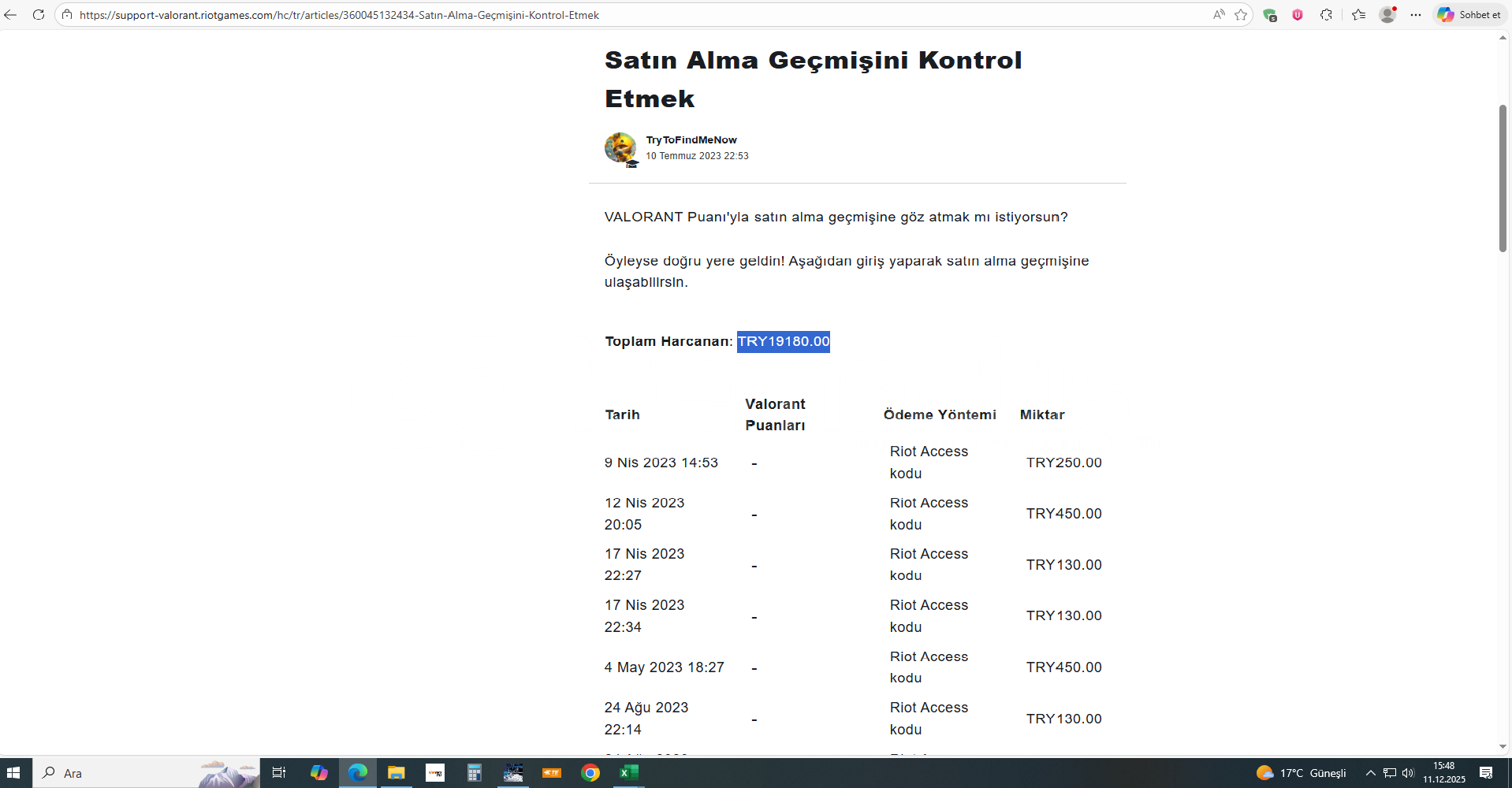Open the Favorites list icon
This screenshot has height=788, width=1512.
coord(1358,15)
